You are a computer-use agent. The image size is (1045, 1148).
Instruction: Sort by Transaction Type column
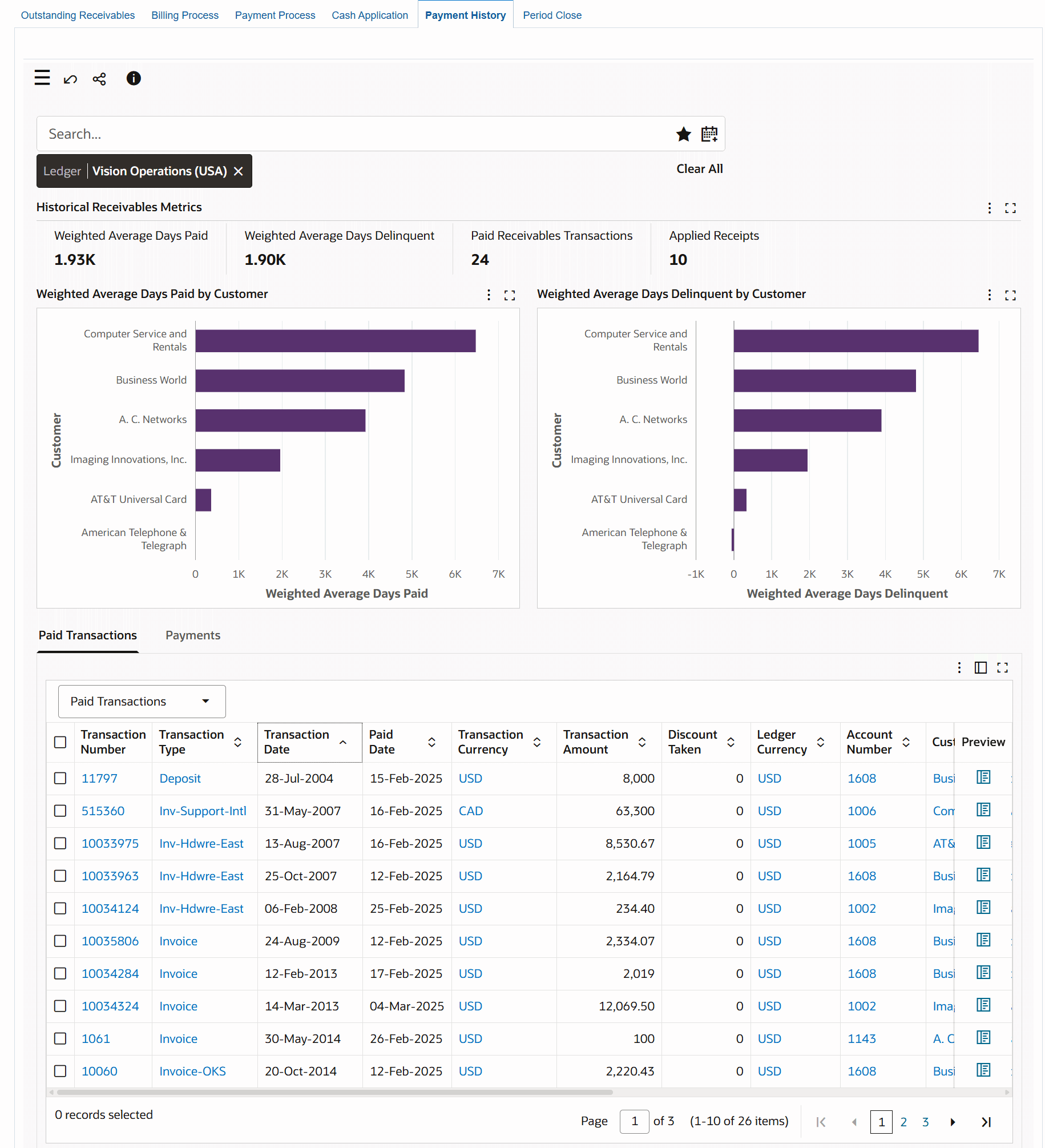[x=238, y=742]
